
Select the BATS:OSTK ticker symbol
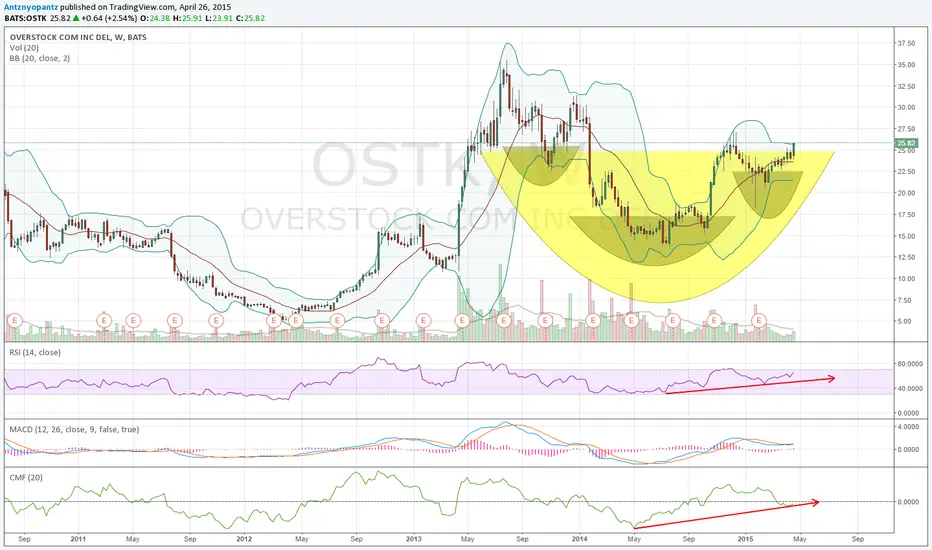click(x=27, y=18)
